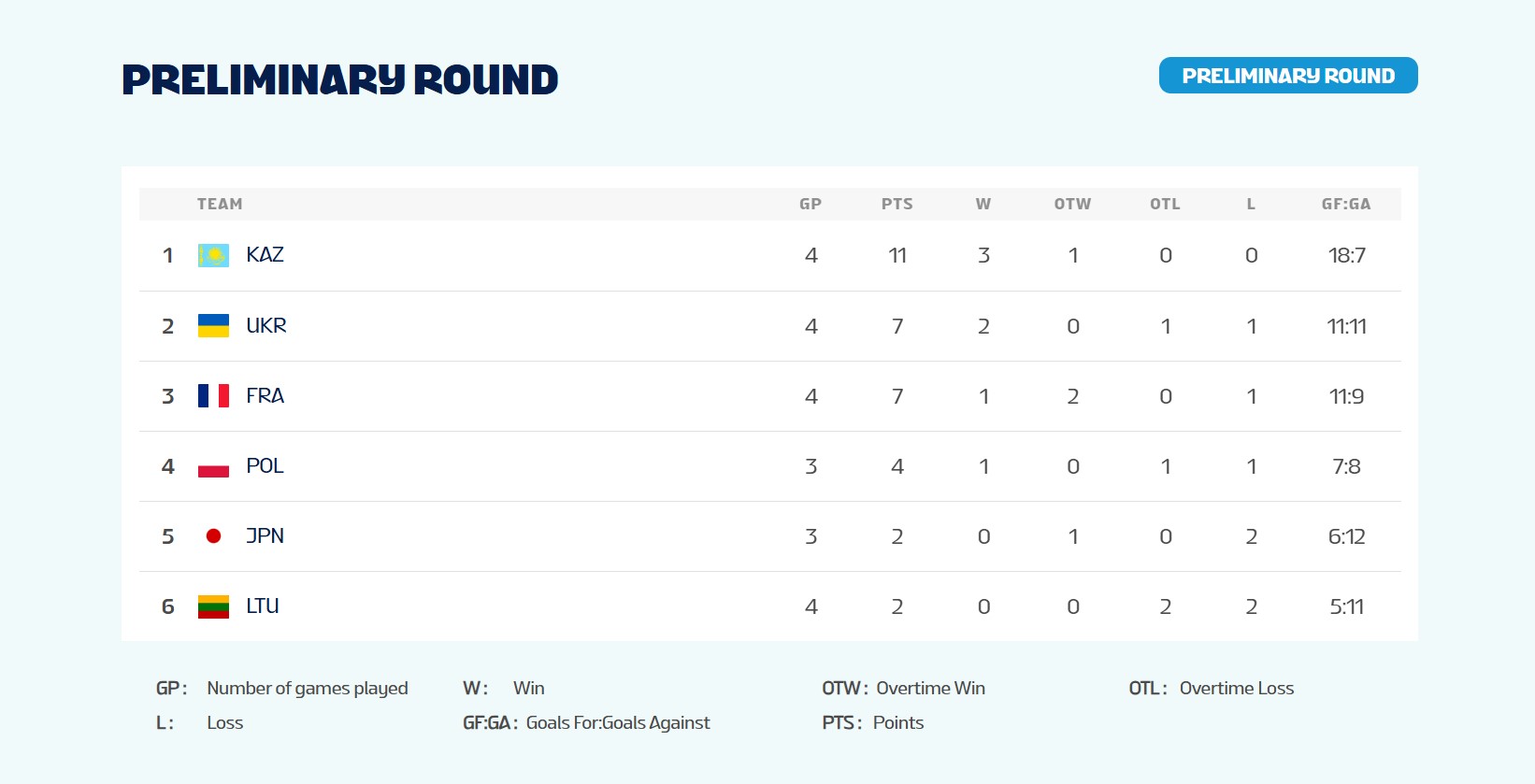The height and width of the screenshot is (784, 1535).
Task: Open the LTU team name
Action: click(263, 606)
